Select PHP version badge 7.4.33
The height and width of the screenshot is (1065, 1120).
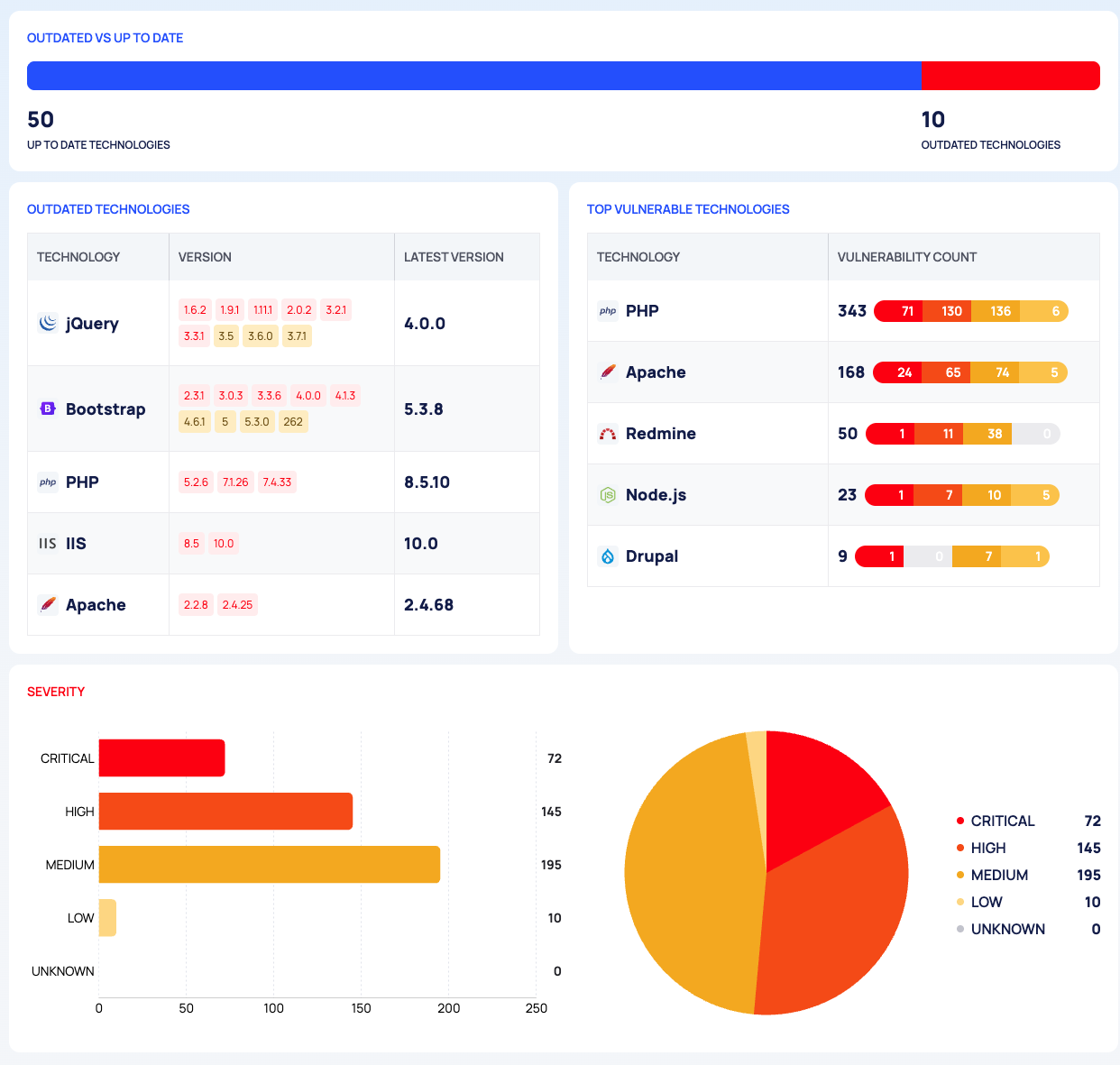pyautogui.click(x=277, y=482)
